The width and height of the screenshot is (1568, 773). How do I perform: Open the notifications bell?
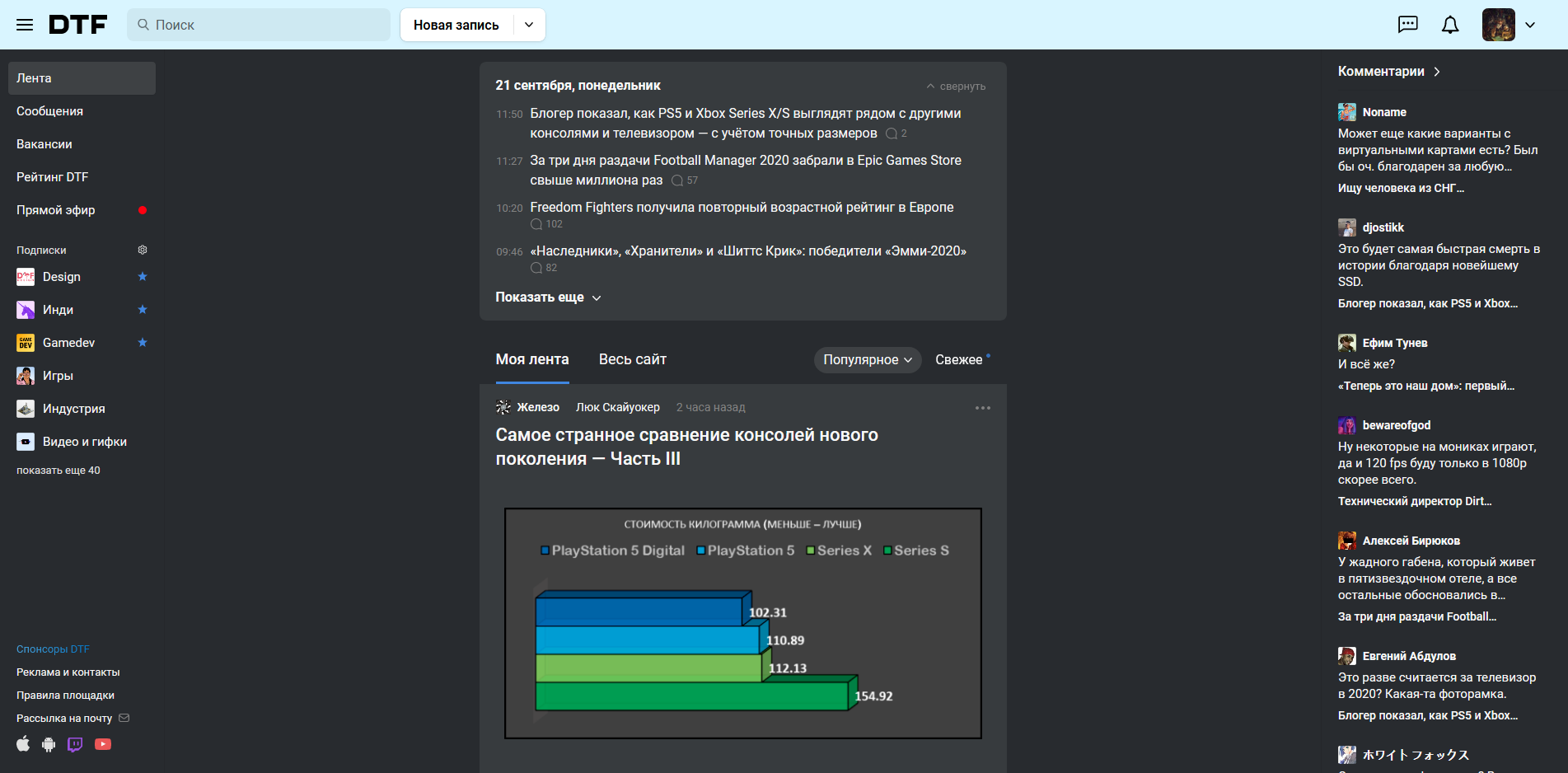[x=1450, y=25]
